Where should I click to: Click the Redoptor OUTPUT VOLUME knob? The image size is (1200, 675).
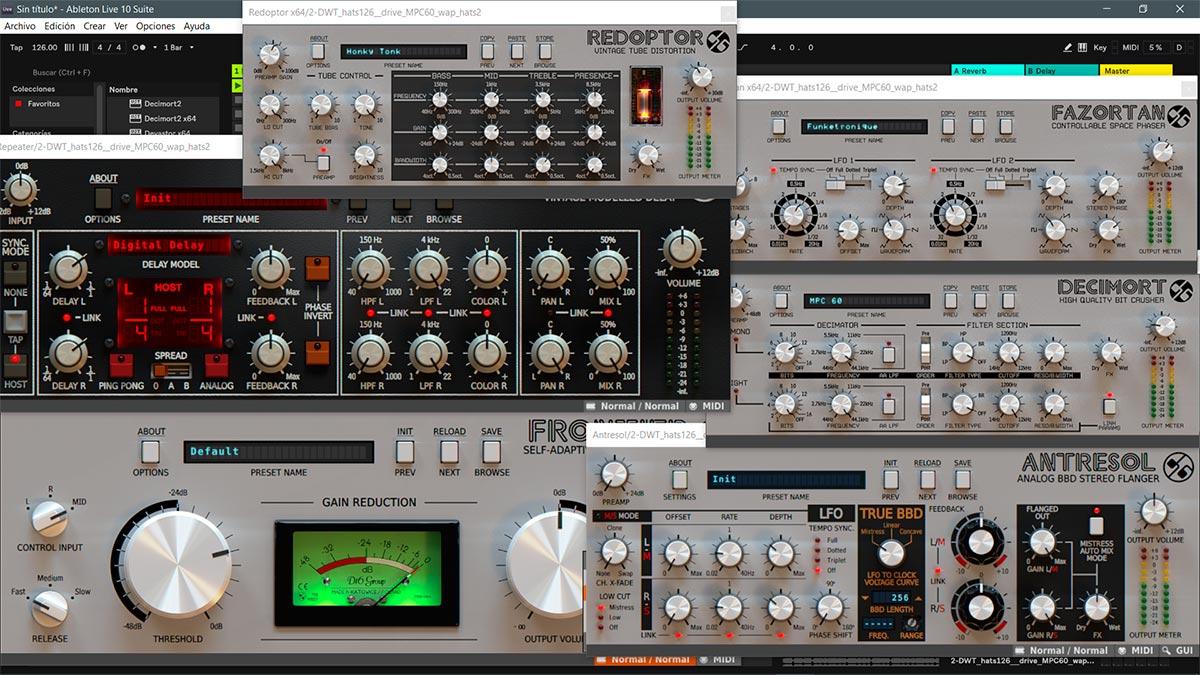click(x=701, y=76)
